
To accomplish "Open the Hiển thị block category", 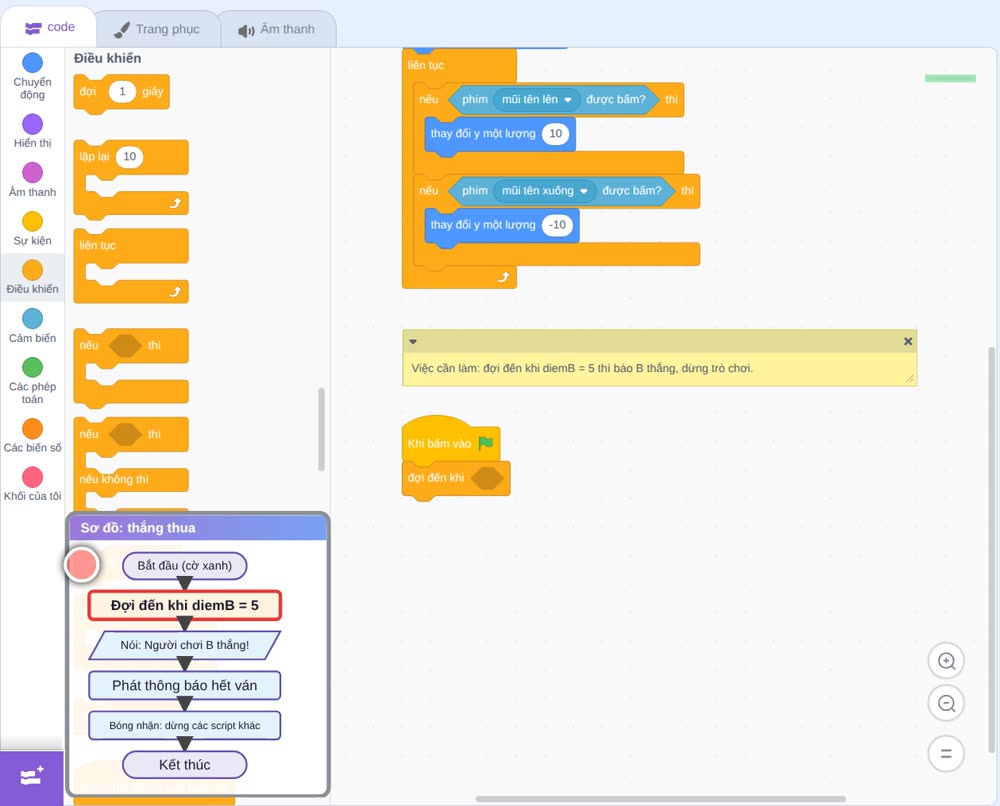I will 32,131.
